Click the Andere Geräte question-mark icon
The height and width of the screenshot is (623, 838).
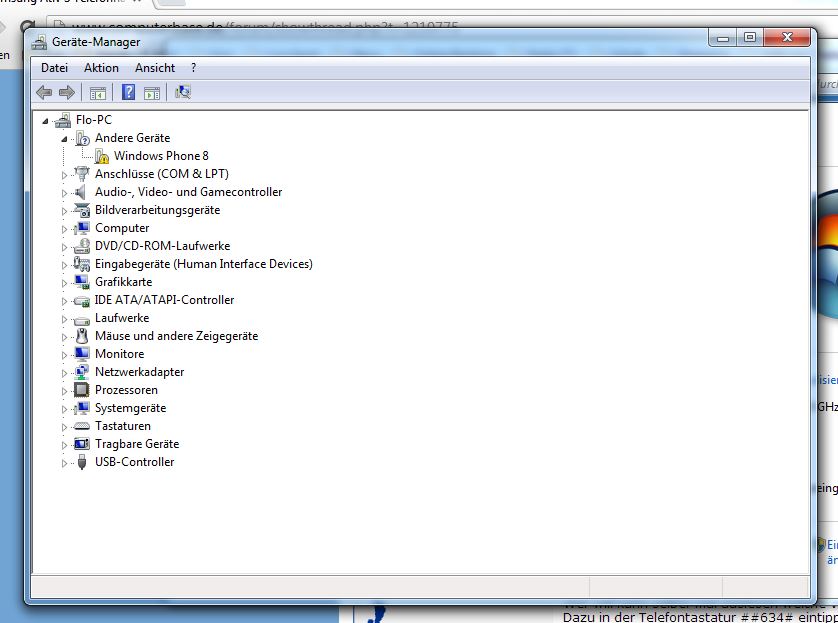82,138
